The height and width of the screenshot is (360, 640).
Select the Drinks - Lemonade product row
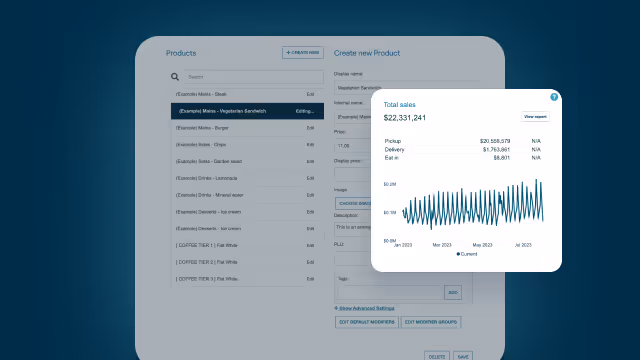247,178
